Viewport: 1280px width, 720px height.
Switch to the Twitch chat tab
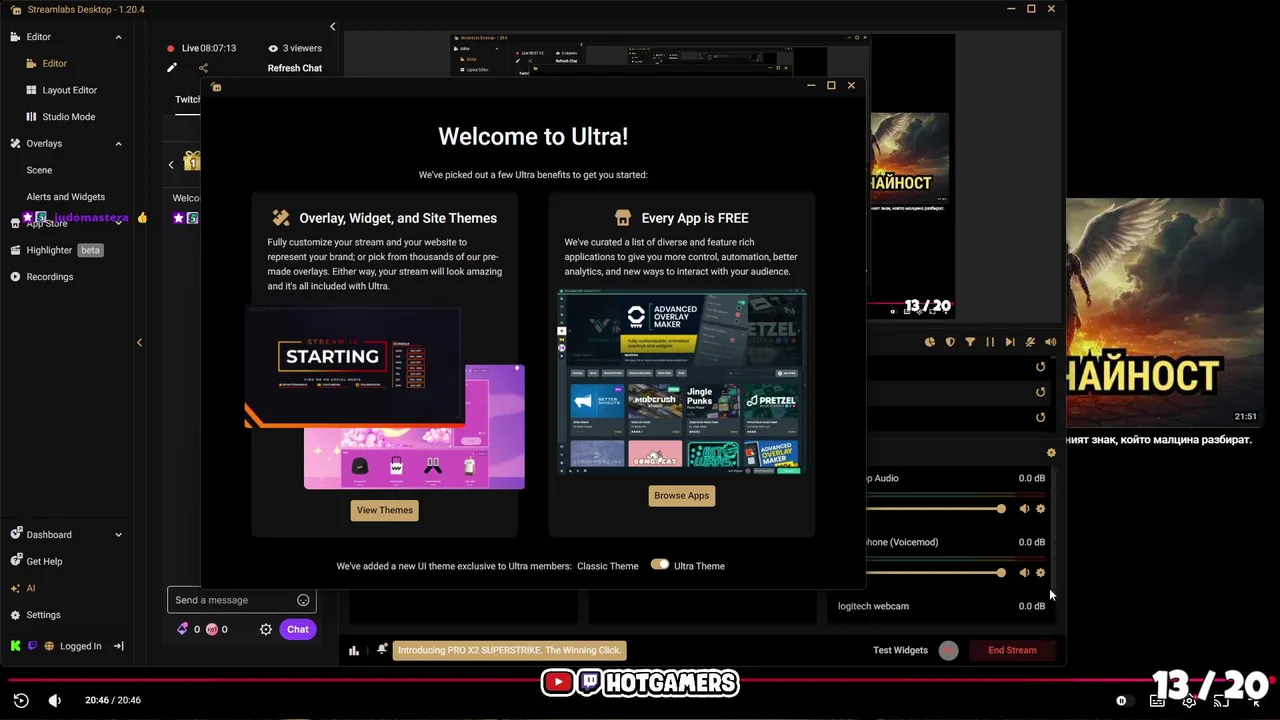point(188,100)
